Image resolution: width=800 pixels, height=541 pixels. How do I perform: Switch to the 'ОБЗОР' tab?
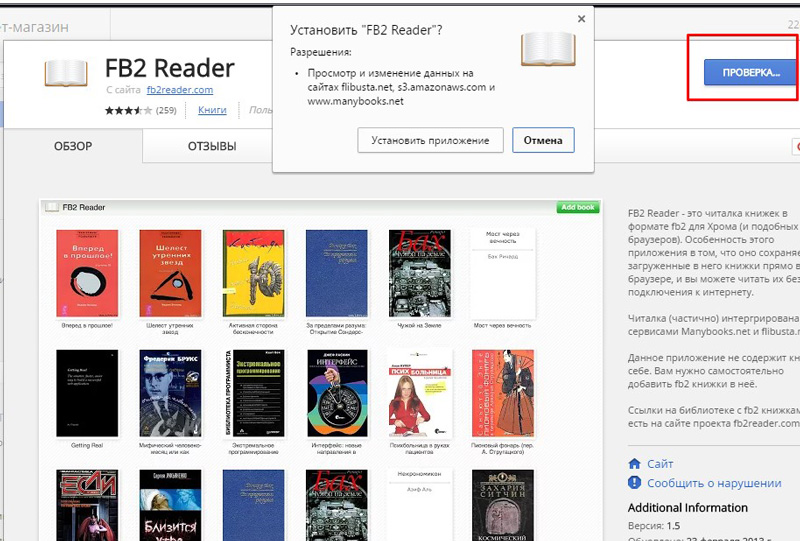[73, 146]
